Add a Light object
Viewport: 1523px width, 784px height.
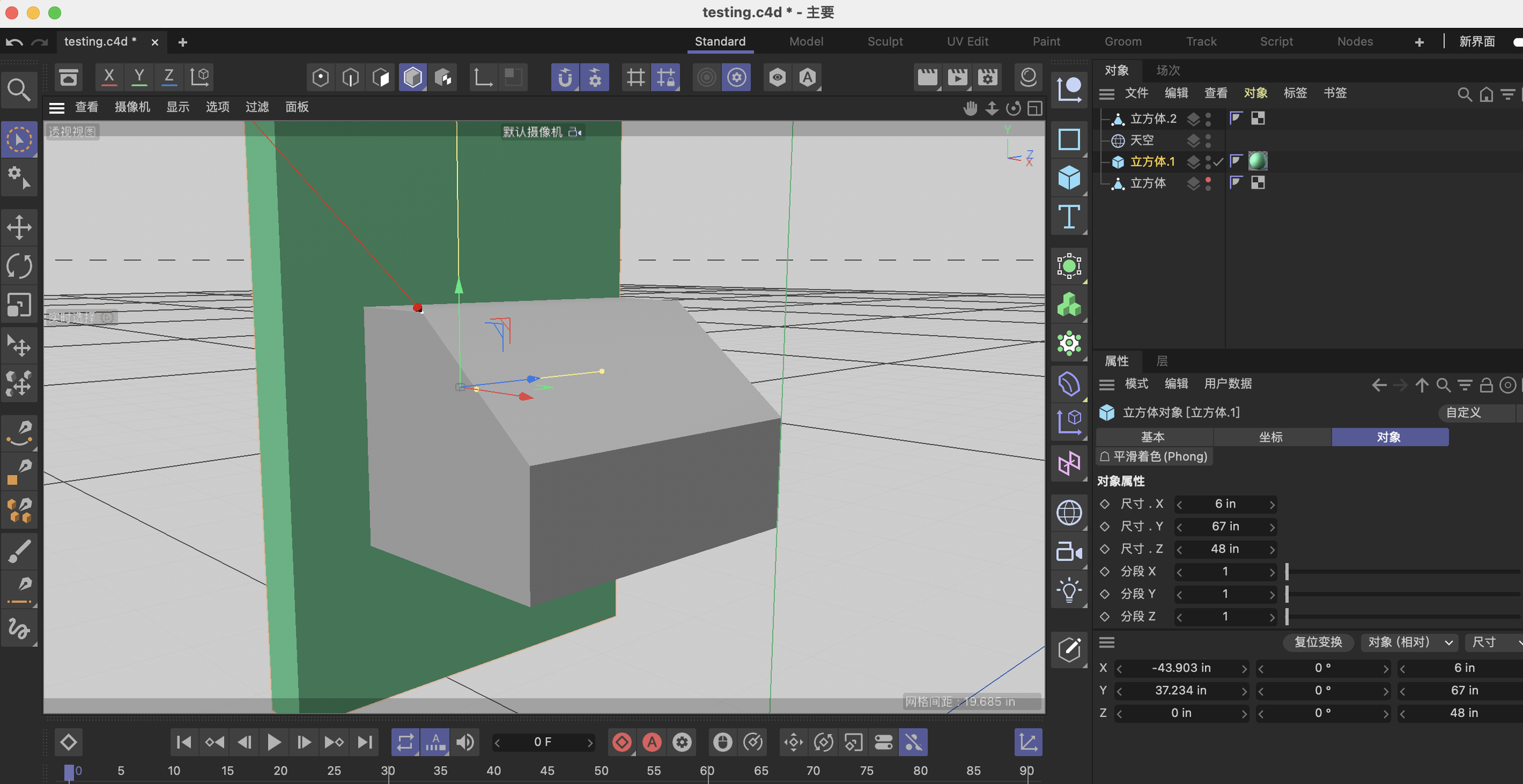[x=1069, y=590]
